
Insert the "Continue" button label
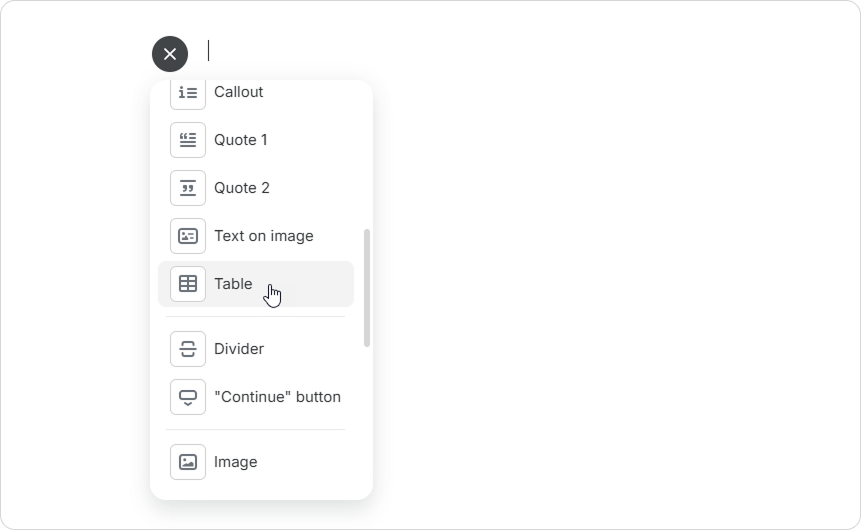pos(277,397)
